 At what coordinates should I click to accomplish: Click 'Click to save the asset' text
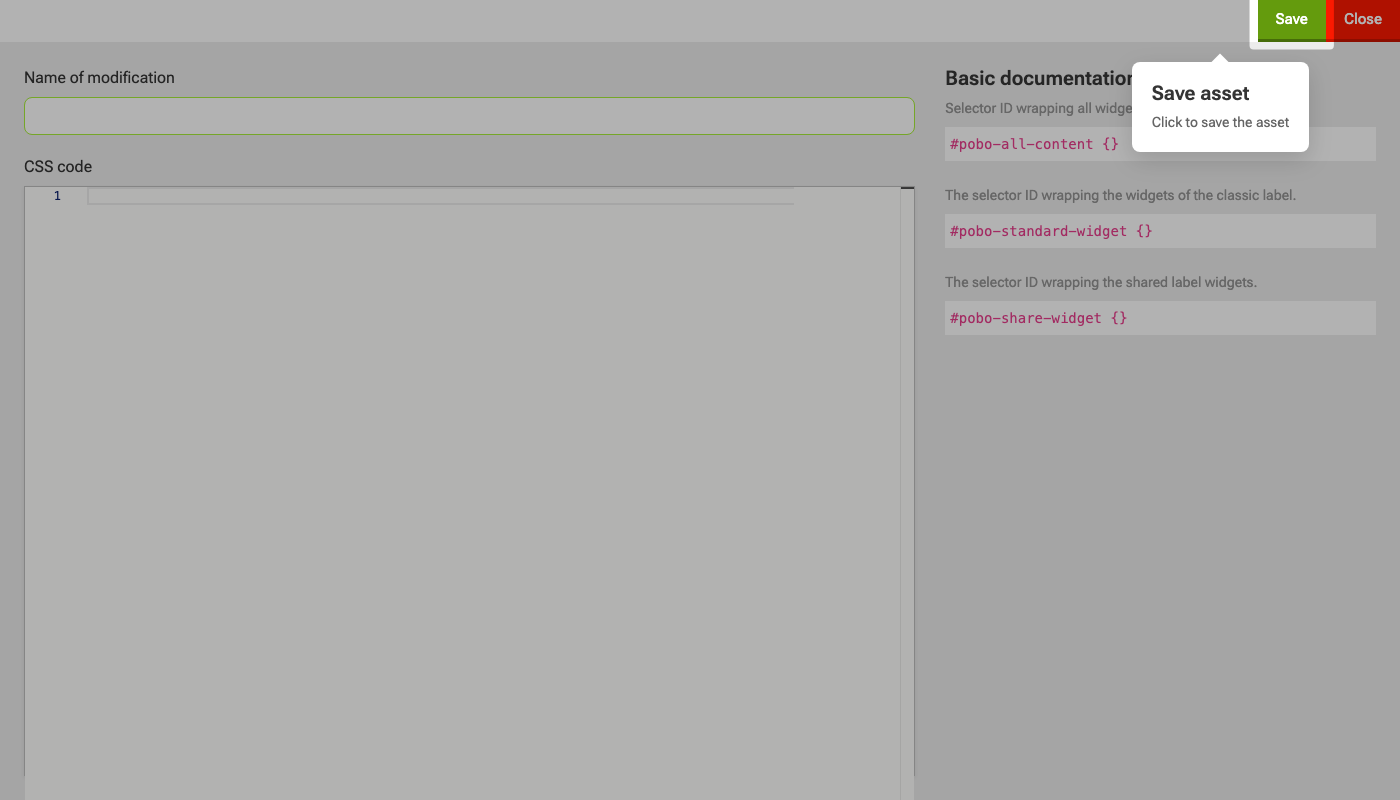[x=1220, y=122]
